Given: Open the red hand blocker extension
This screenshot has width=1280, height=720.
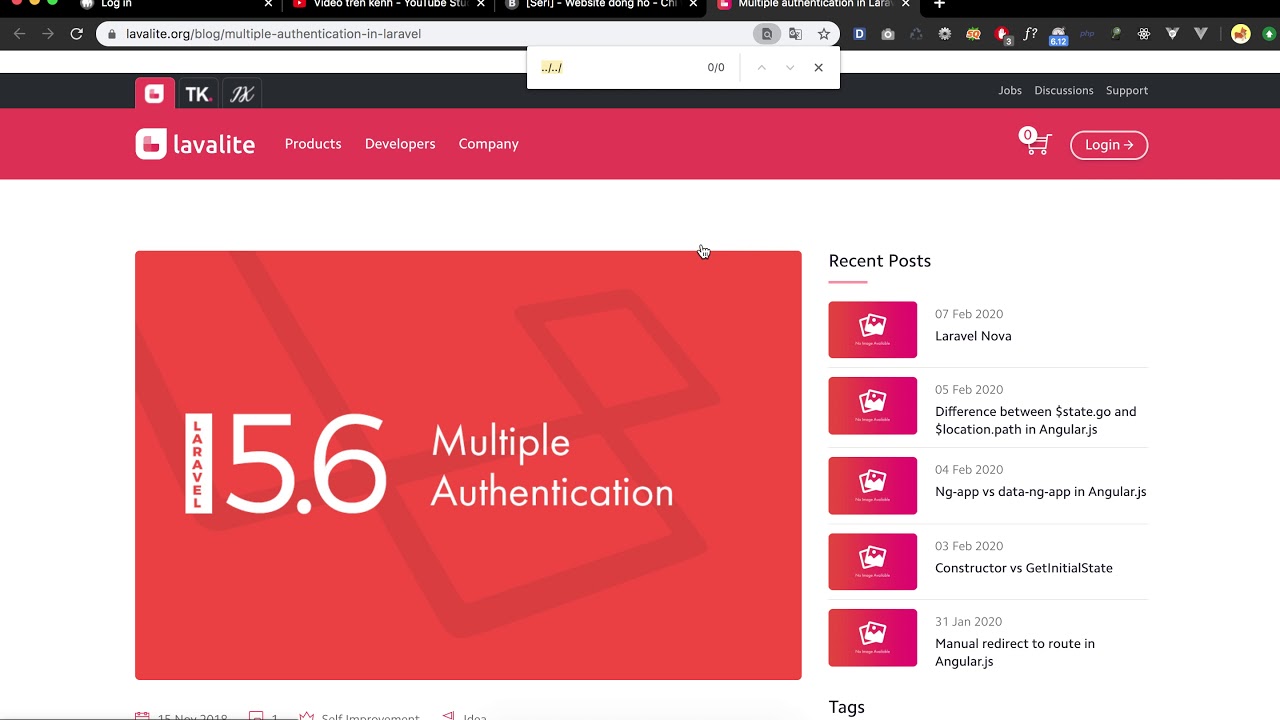Looking at the screenshot, I should (x=1002, y=35).
